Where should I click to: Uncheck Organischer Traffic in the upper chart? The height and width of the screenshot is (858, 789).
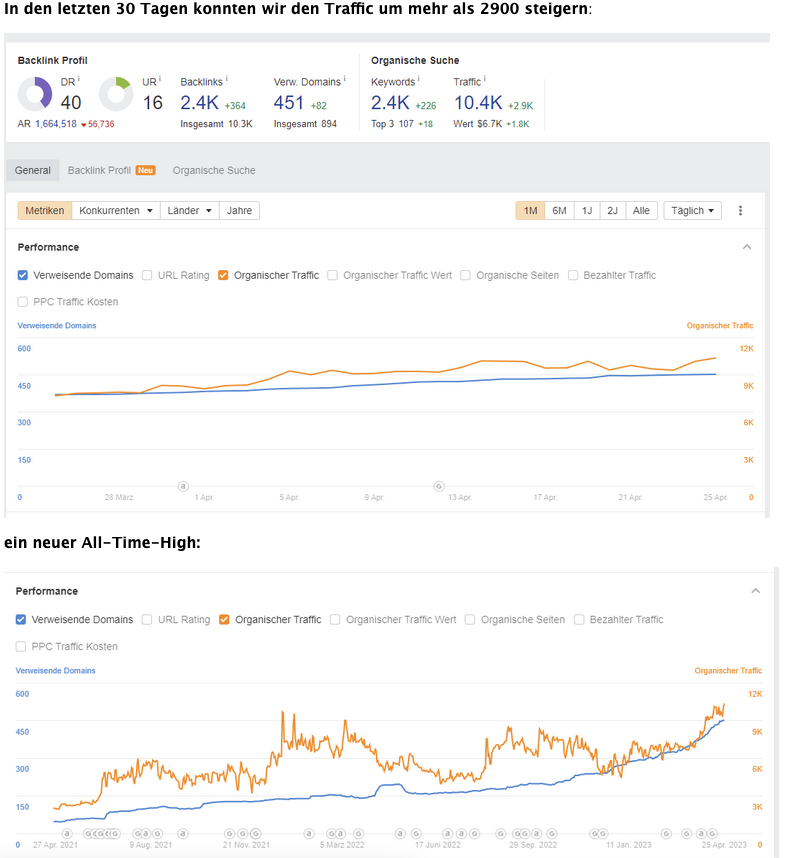click(x=223, y=275)
